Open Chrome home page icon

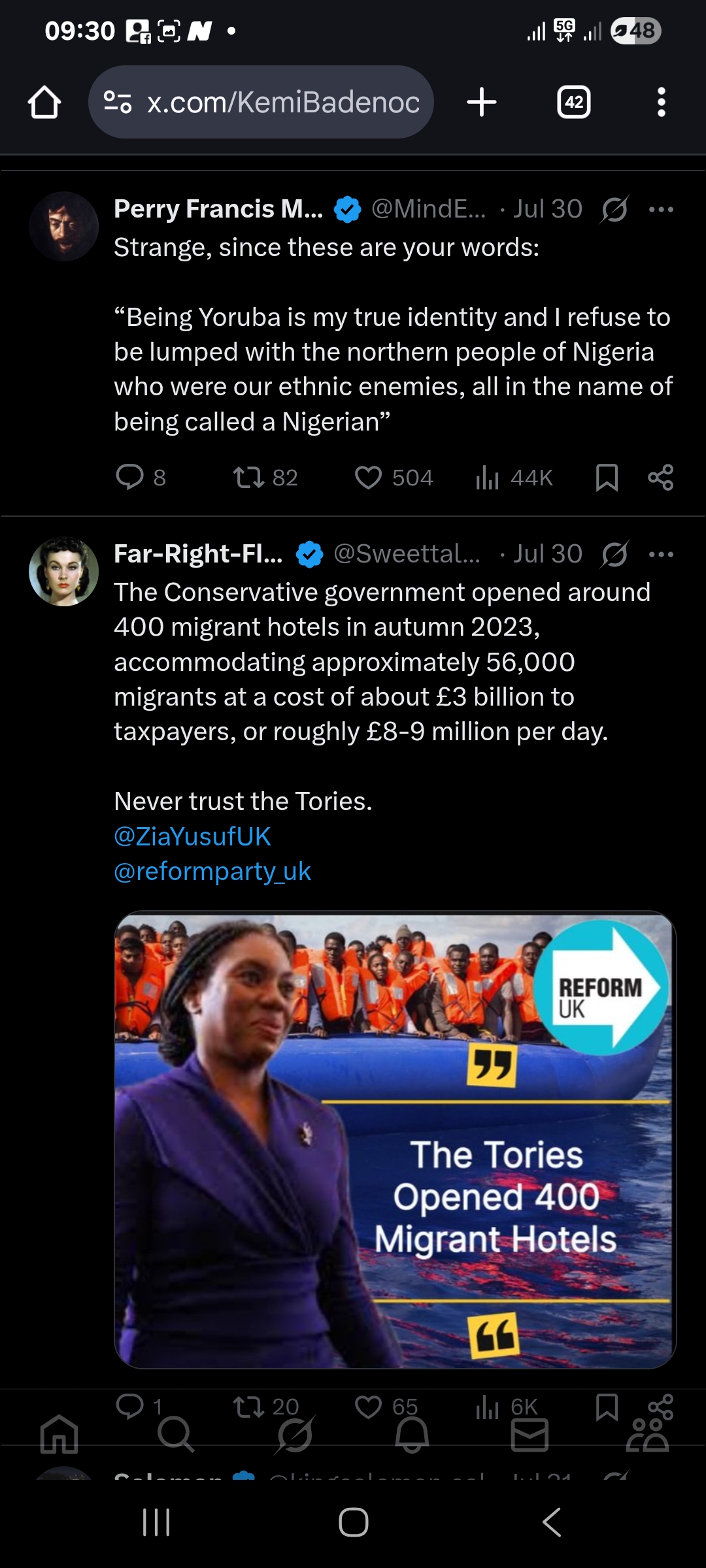[x=44, y=103]
